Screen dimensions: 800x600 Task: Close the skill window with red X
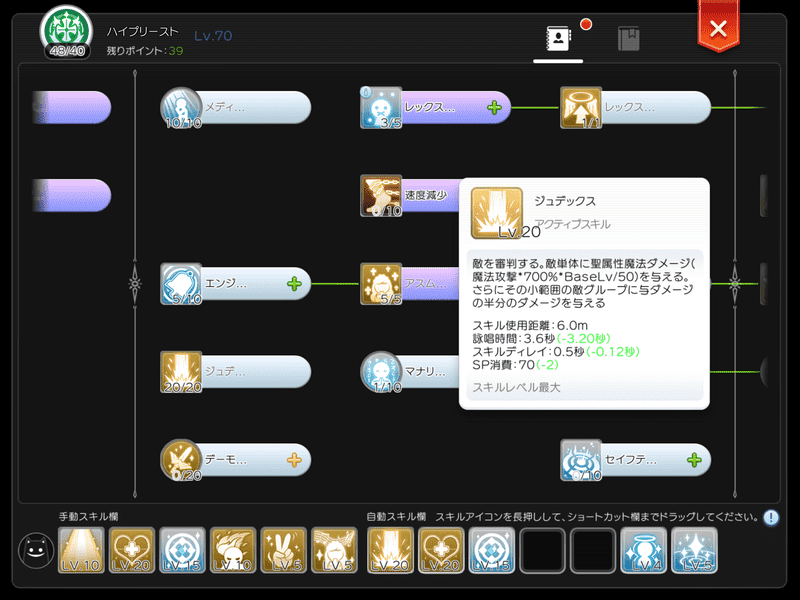pyautogui.click(x=718, y=29)
